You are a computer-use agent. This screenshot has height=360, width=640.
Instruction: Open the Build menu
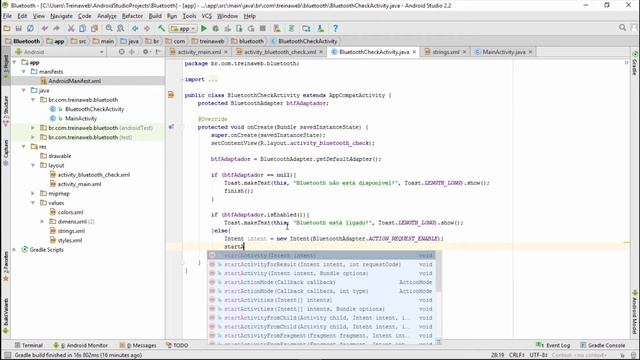click(x=155, y=16)
